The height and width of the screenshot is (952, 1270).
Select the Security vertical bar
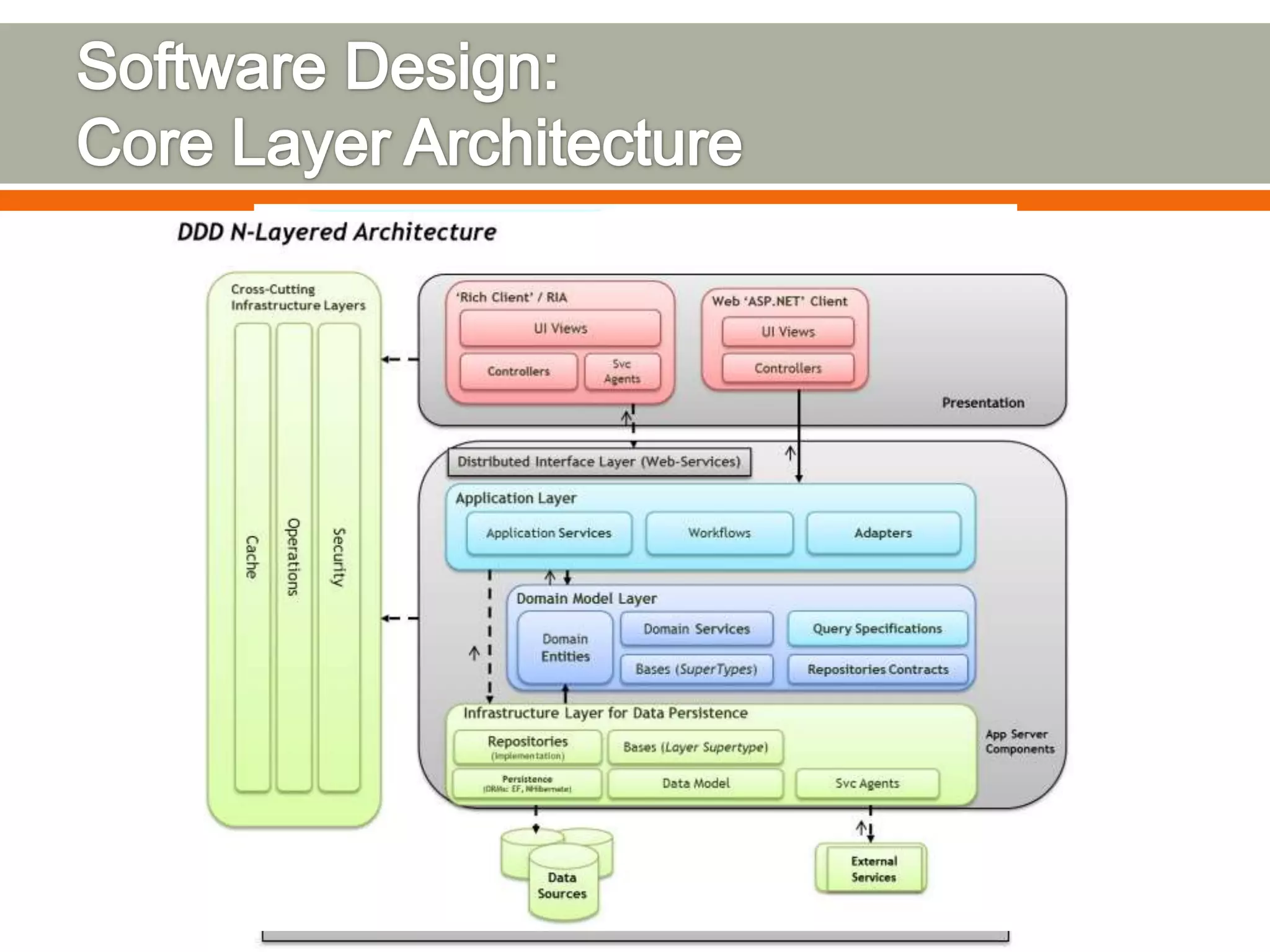click(x=339, y=557)
